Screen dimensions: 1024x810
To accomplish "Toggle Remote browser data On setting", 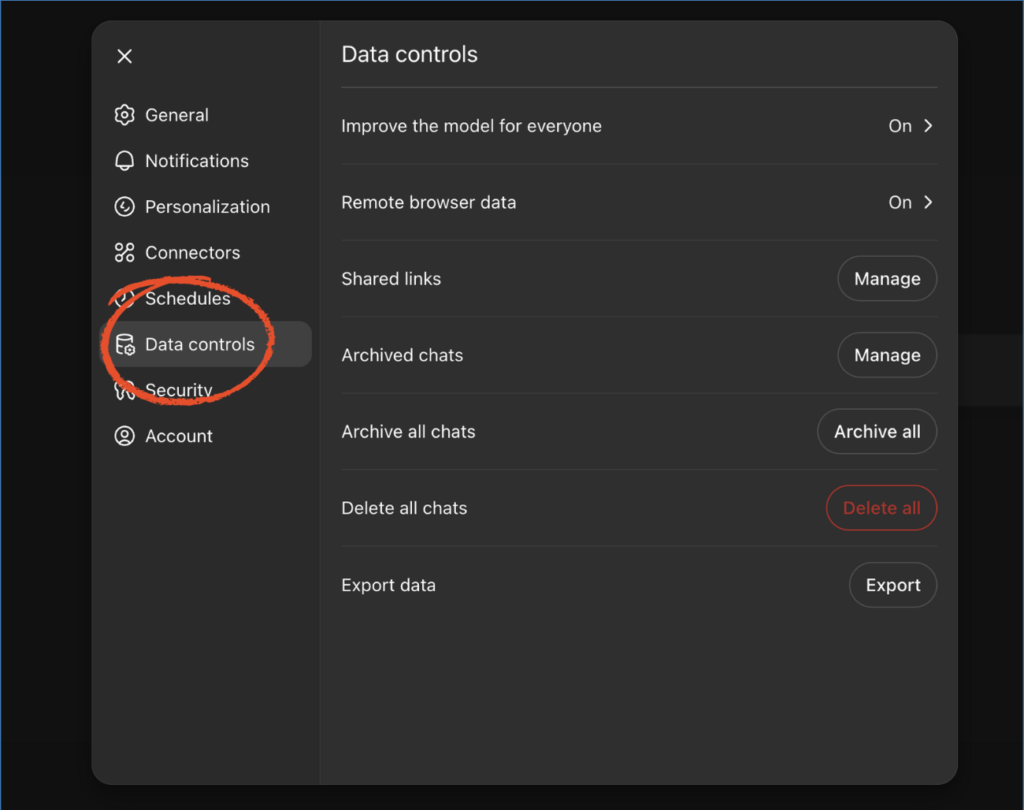I will [900, 202].
